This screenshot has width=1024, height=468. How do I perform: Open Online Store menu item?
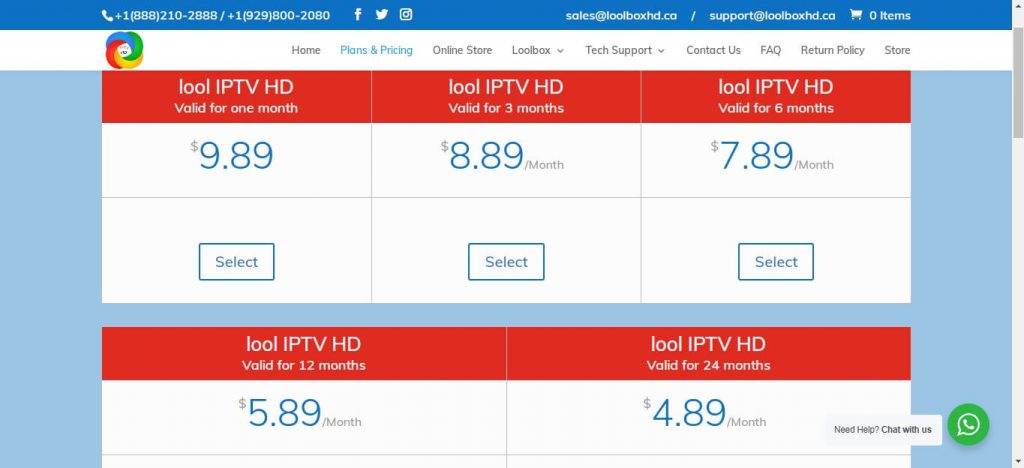(x=462, y=50)
